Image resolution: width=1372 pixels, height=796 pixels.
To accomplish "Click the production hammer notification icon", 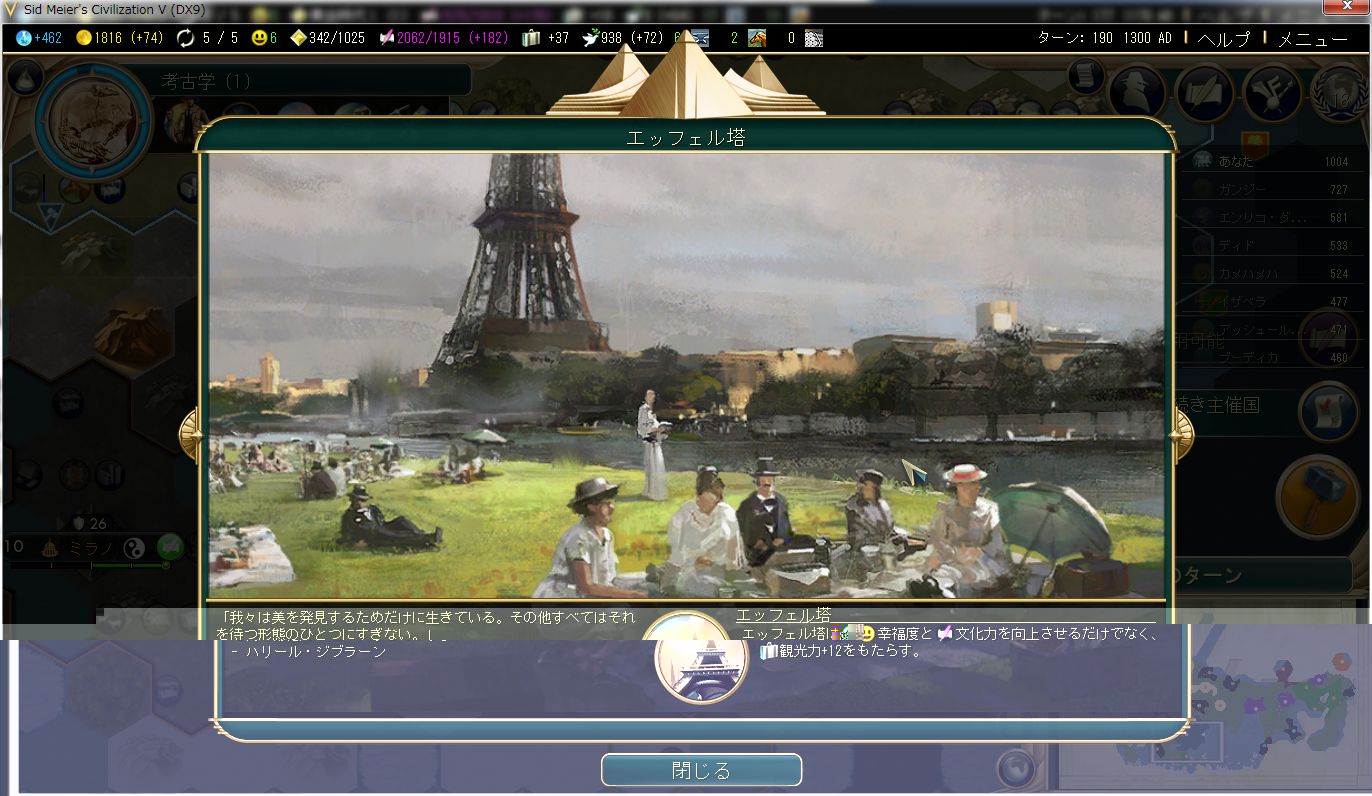I will [x=1314, y=495].
